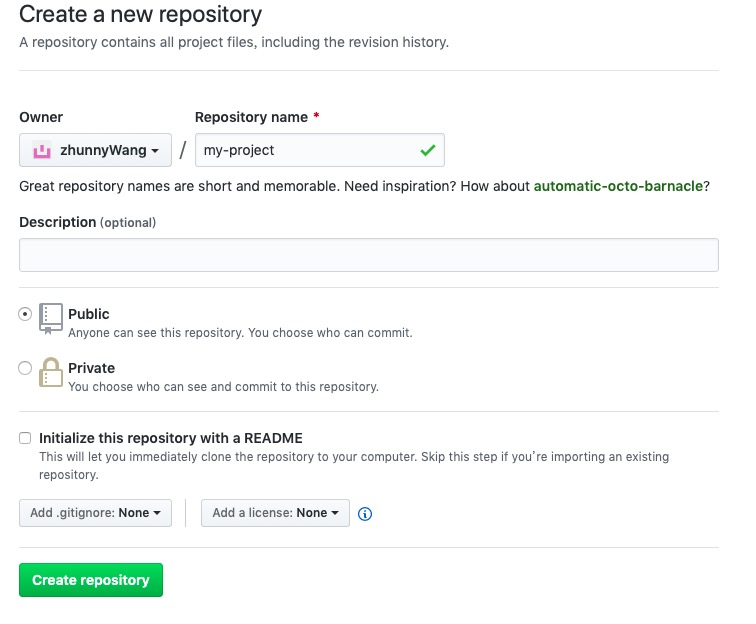This screenshot has width=756, height=624.
Task: Expand the Add .gitignore dropdown
Action: coord(95,513)
